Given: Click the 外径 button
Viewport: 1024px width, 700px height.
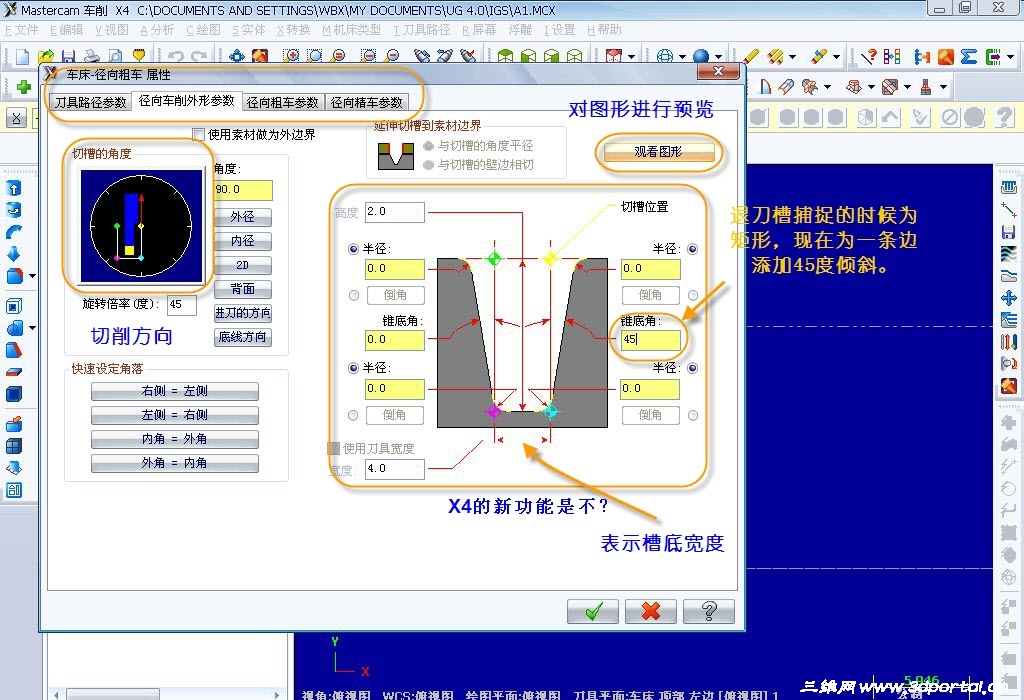Looking at the screenshot, I should [242, 217].
